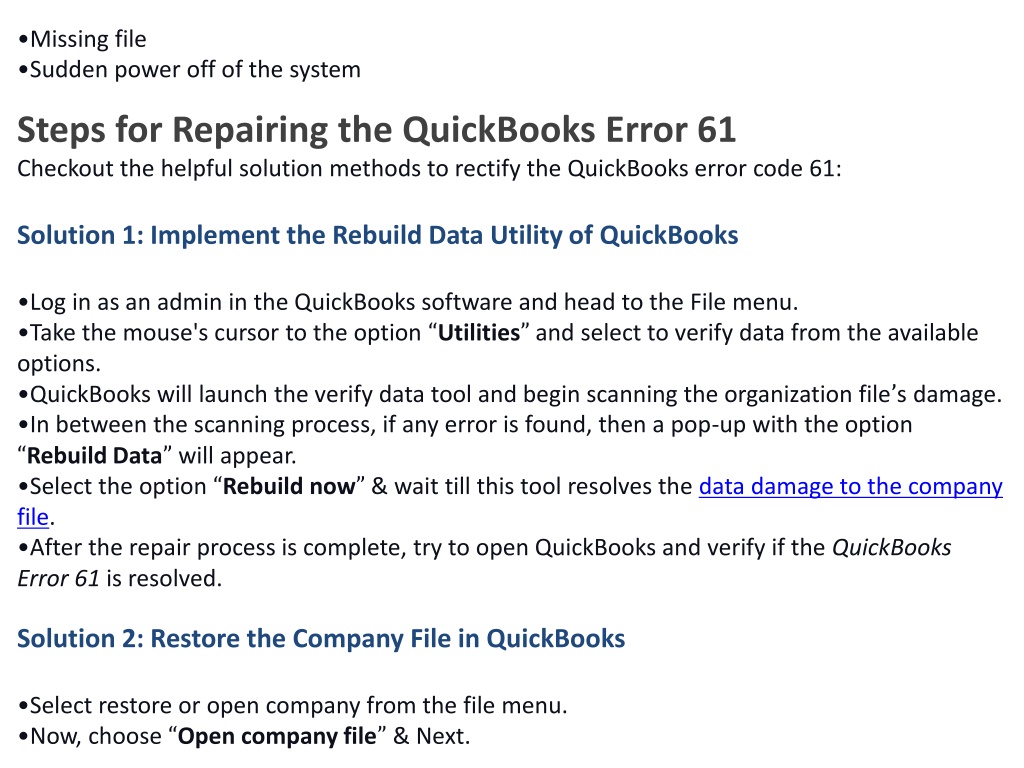Click the QuickBooks will launch verify data line
The width and height of the screenshot is (1024, 768).
[509, 394]
